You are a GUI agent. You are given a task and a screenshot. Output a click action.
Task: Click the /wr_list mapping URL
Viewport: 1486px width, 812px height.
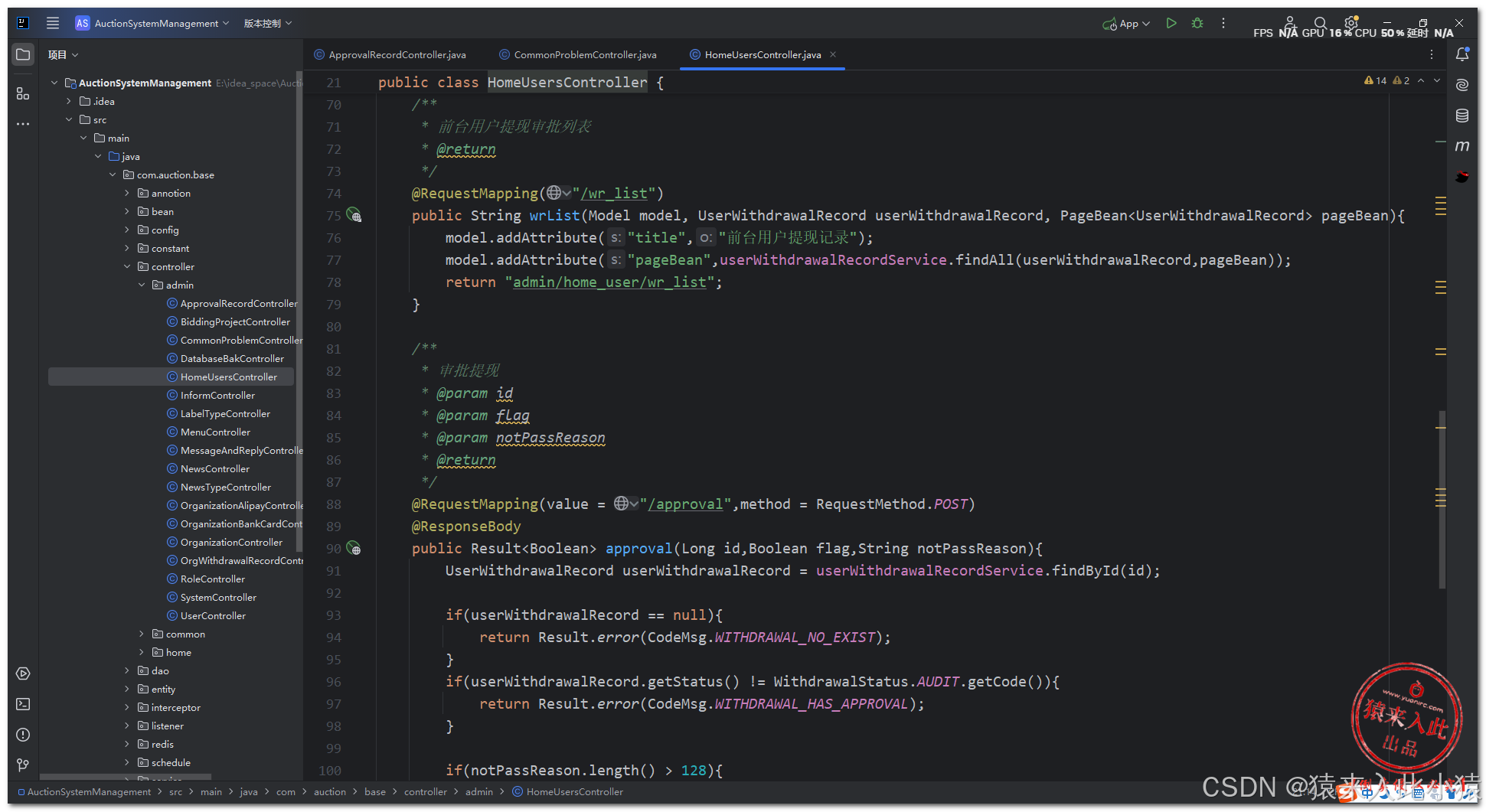614,193
